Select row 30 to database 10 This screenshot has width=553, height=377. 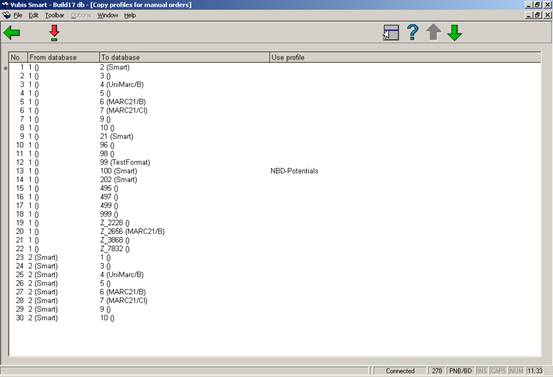click(275, 318)
